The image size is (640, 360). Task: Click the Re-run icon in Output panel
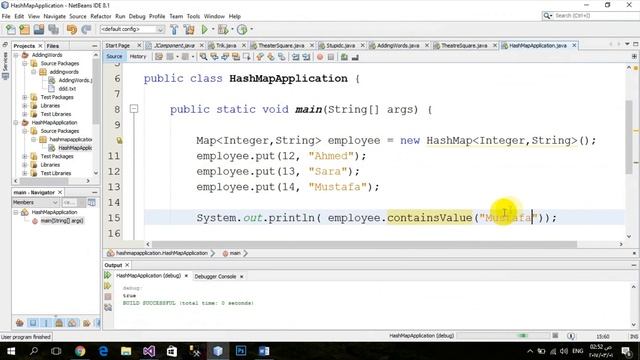tap(108, 276)
